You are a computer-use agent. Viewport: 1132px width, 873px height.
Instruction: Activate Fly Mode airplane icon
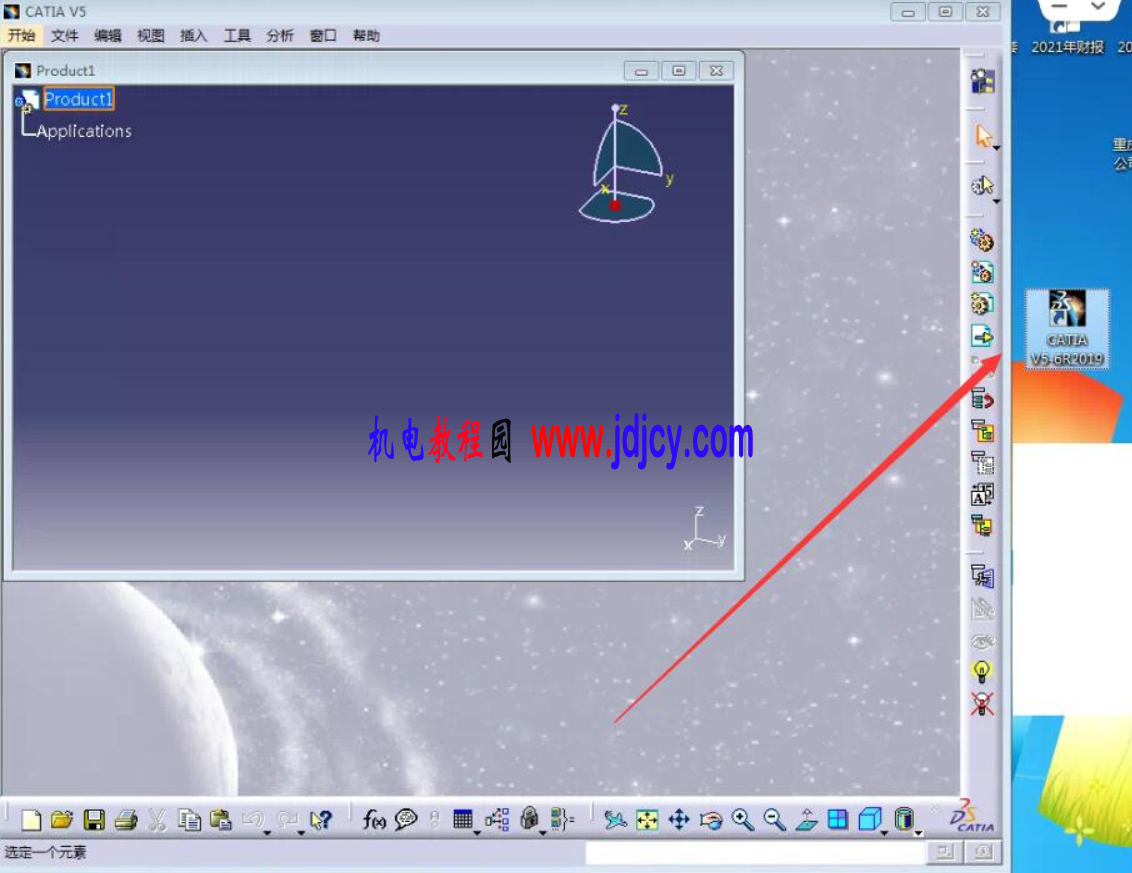tap(615, 820)
